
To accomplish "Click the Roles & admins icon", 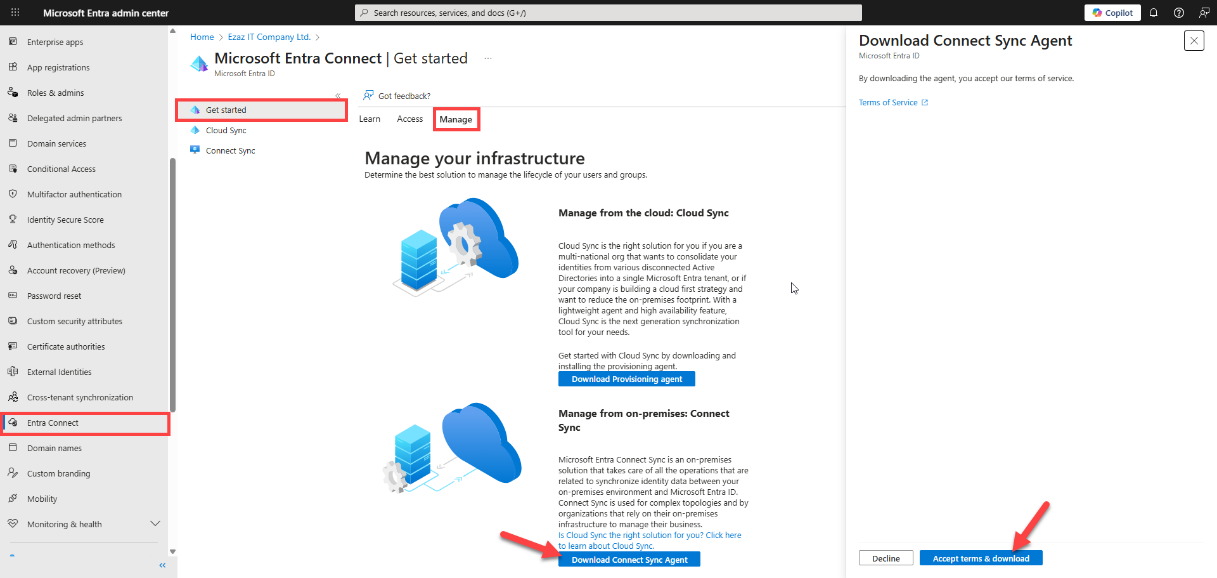I will [x=12, y=93].
